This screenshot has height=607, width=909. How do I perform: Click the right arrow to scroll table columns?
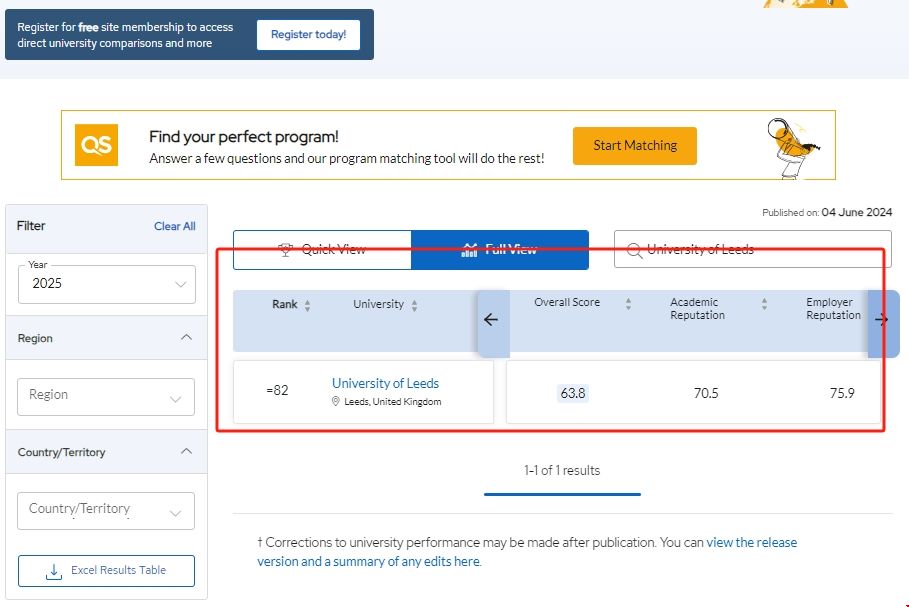[881, 320]
